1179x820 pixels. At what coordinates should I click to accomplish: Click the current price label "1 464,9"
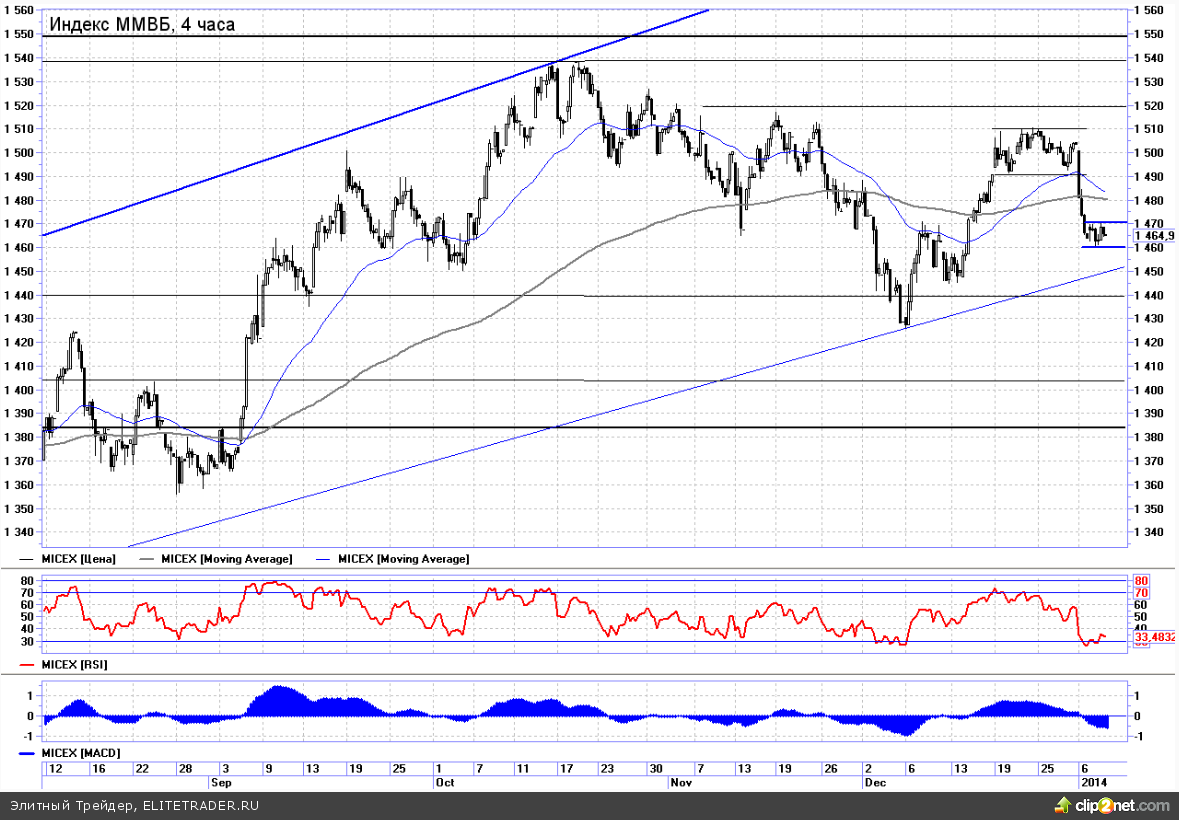click(1154, 236)
